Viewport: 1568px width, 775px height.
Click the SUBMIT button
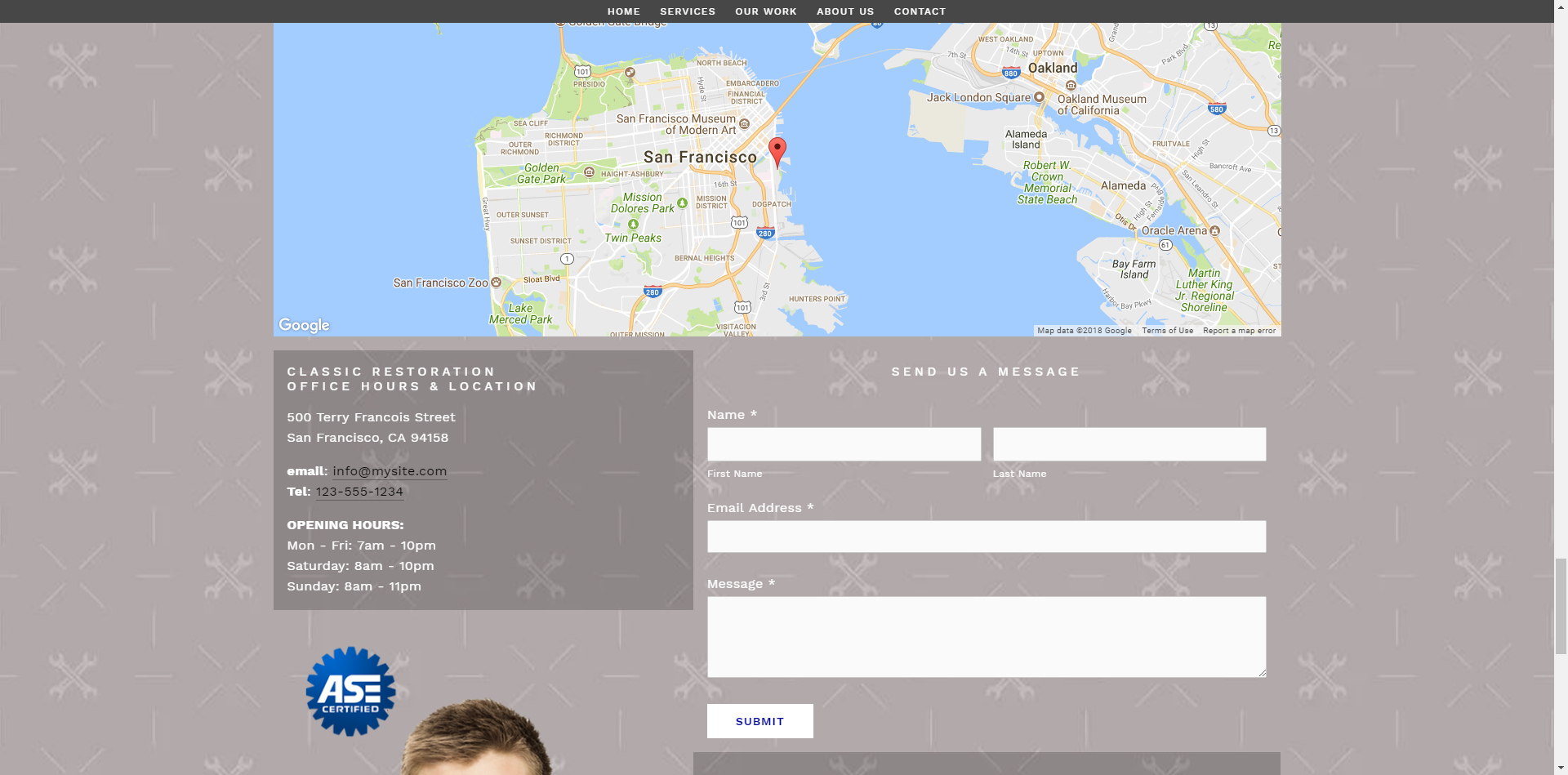759,721
